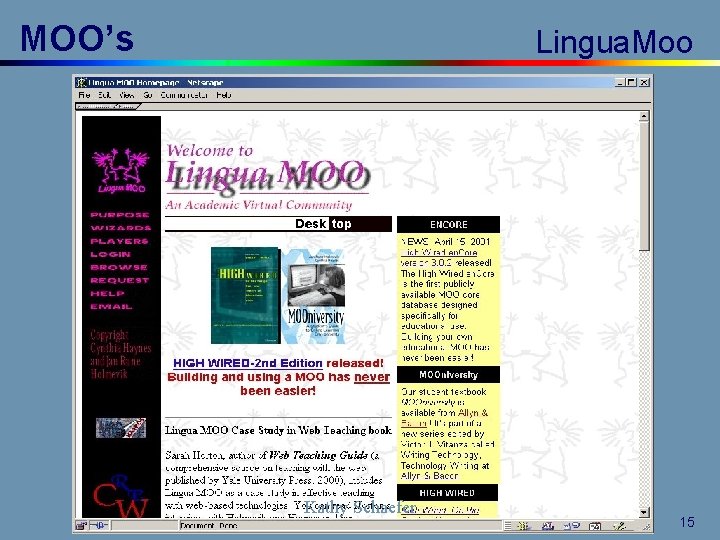Follow the HIGH WIRED-2nd Edition link

[248, 363]
